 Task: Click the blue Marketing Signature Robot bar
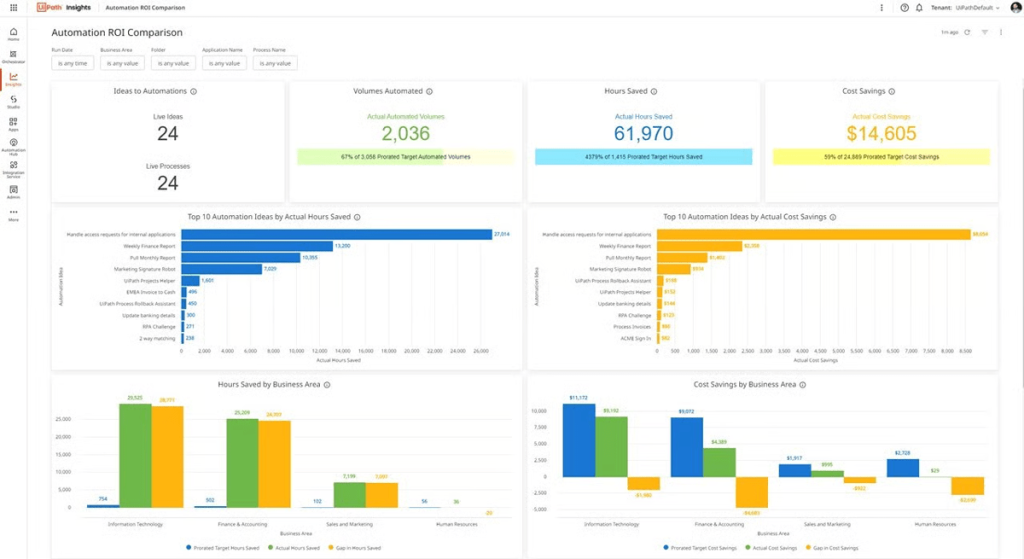(x=221, y=269)
